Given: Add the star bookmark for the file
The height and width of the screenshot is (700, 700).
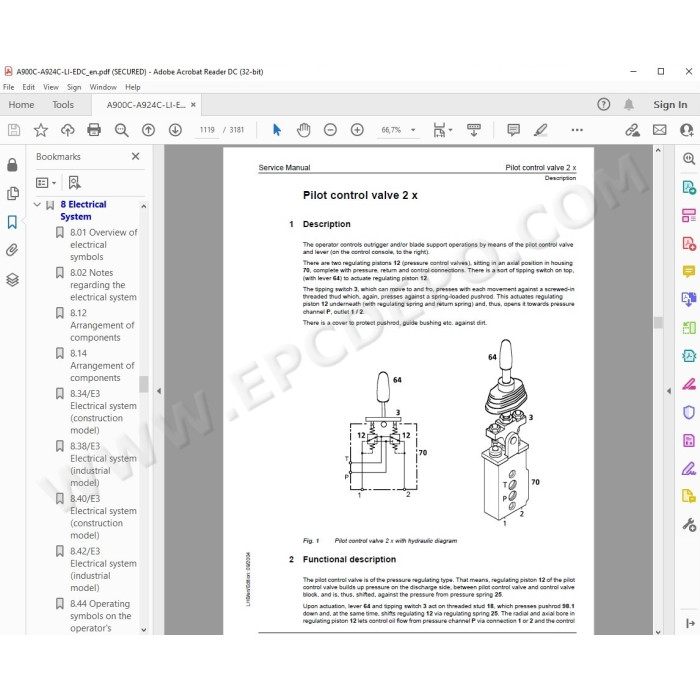Looking at the screenshot, I should tap(41, 130).
